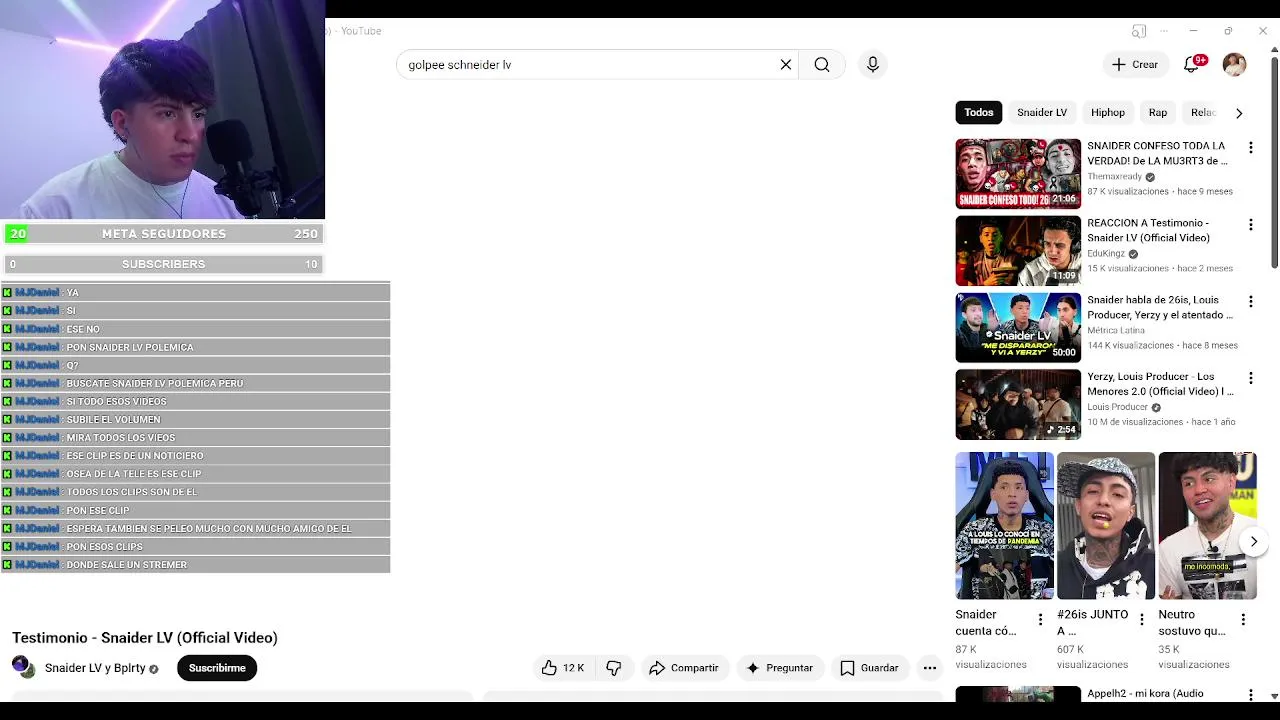Open more actions ellipsis under the video
Screen dimensions: 1280x720
(x=930, y=668)
